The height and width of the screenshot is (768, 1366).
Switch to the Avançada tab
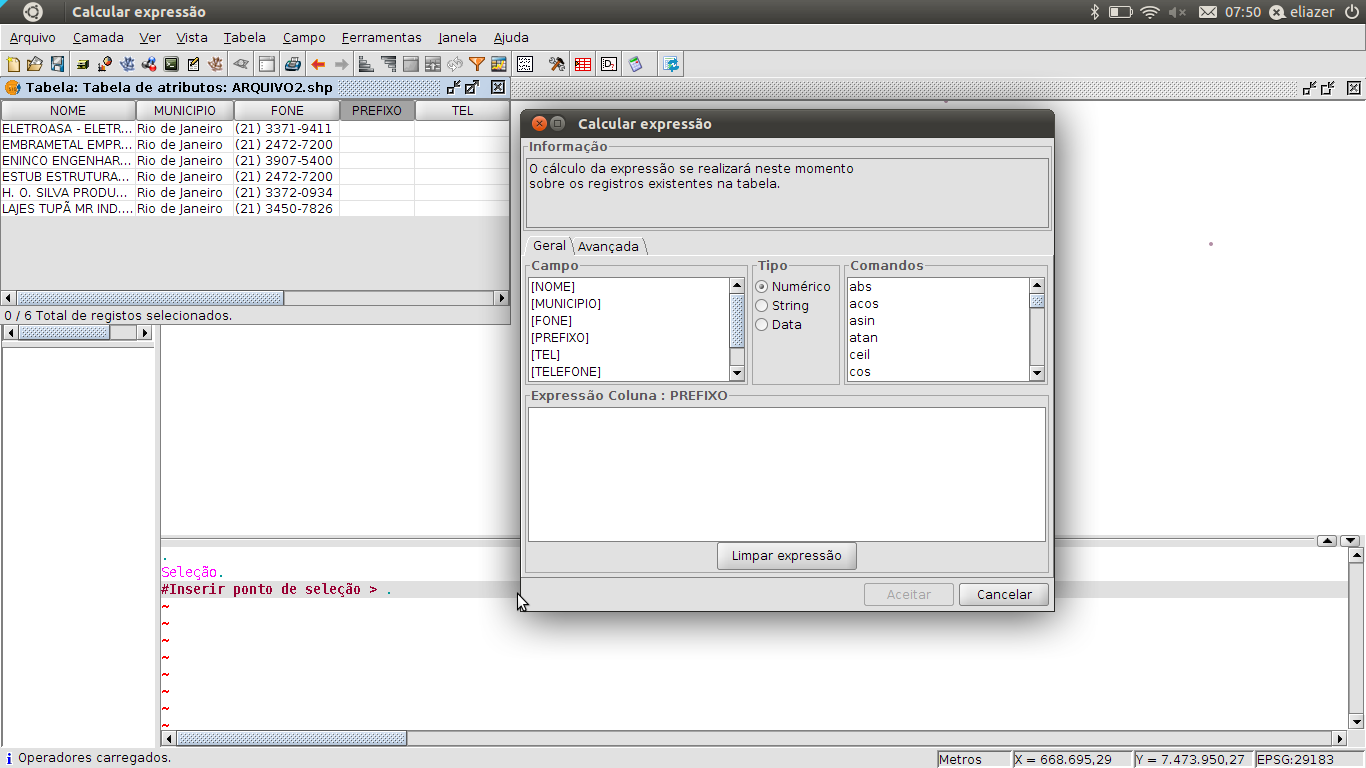coord(608,246)
